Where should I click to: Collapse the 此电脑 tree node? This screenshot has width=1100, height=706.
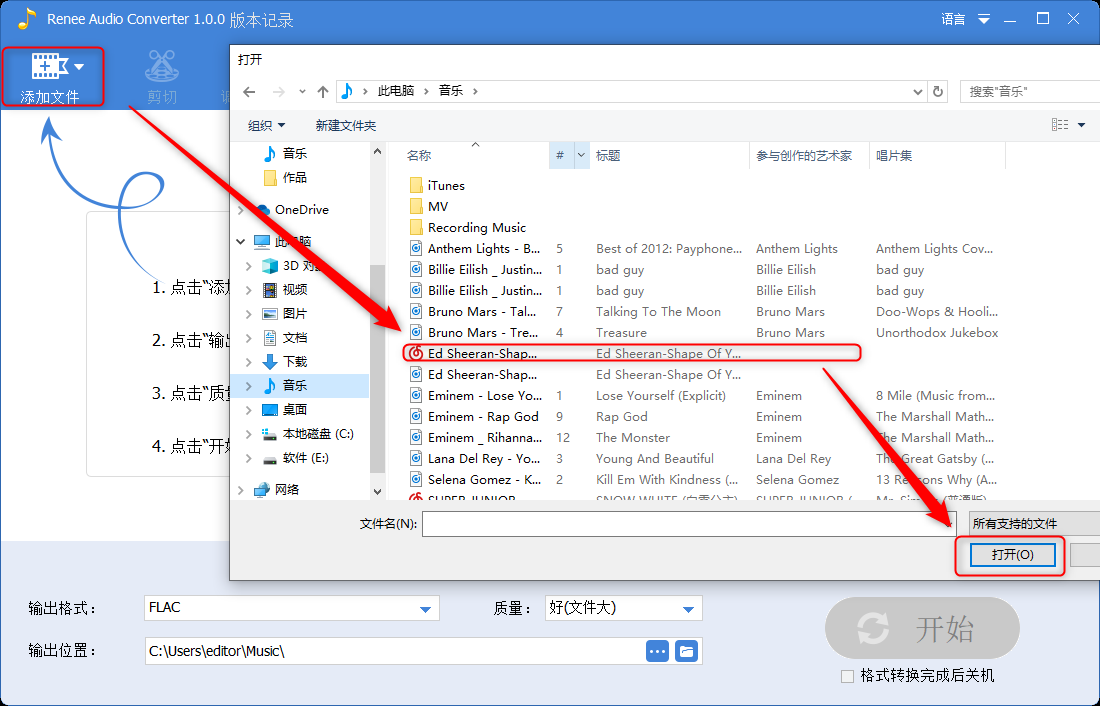(x=241, y=241)
